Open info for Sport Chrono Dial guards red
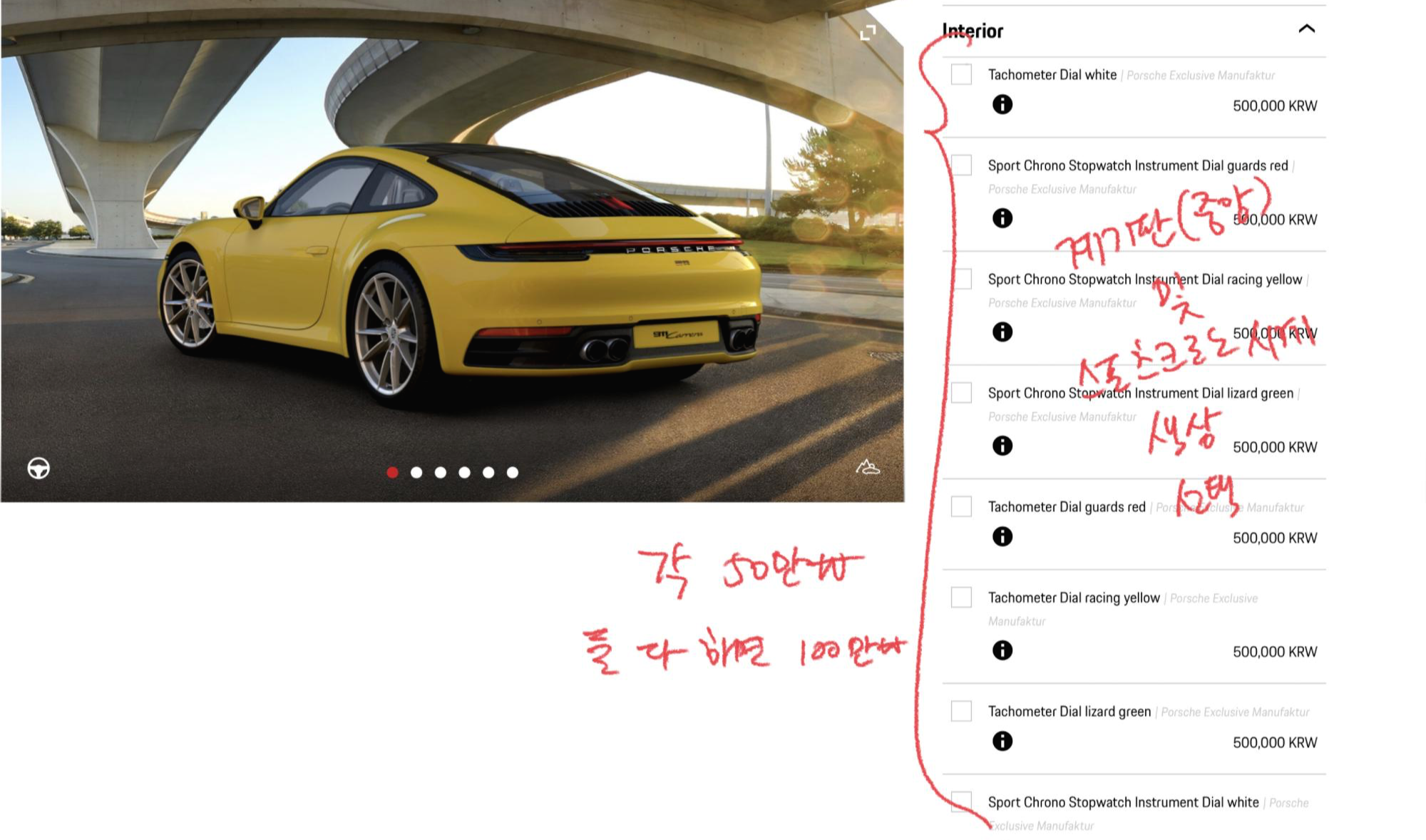 click(x=1002, y=218)
